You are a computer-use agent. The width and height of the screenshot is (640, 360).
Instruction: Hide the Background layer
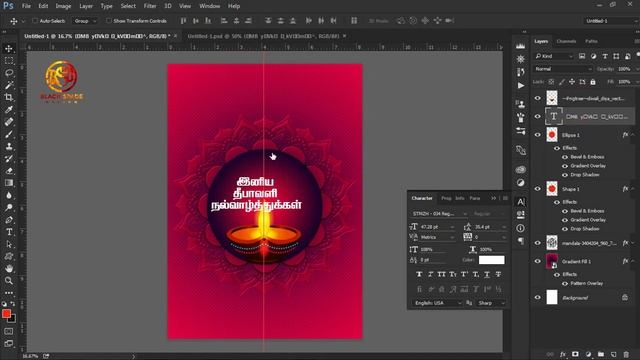point(538,298)
